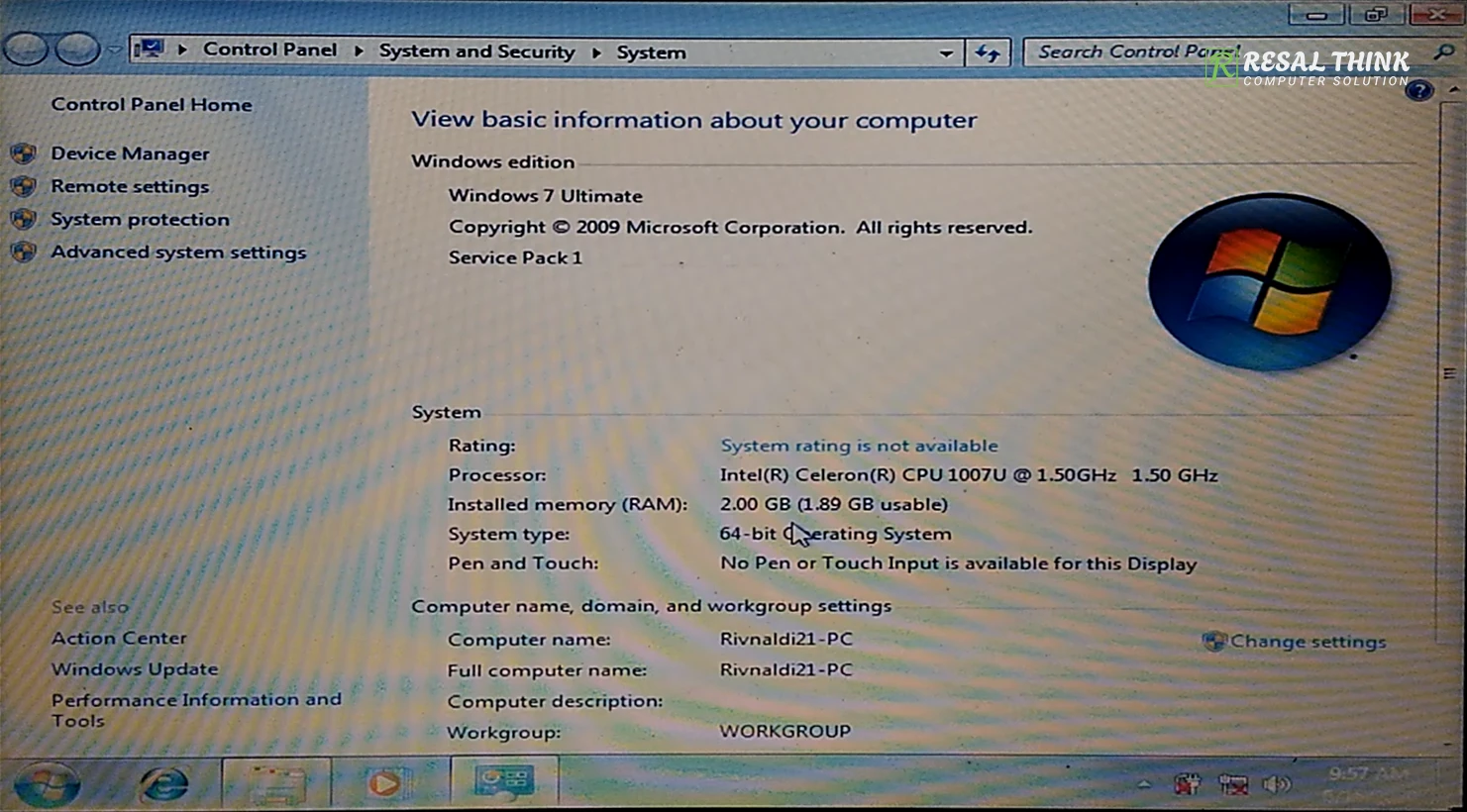
Task: Click the 'Installed memory (RAM):' label
Action: coord(568,504)
